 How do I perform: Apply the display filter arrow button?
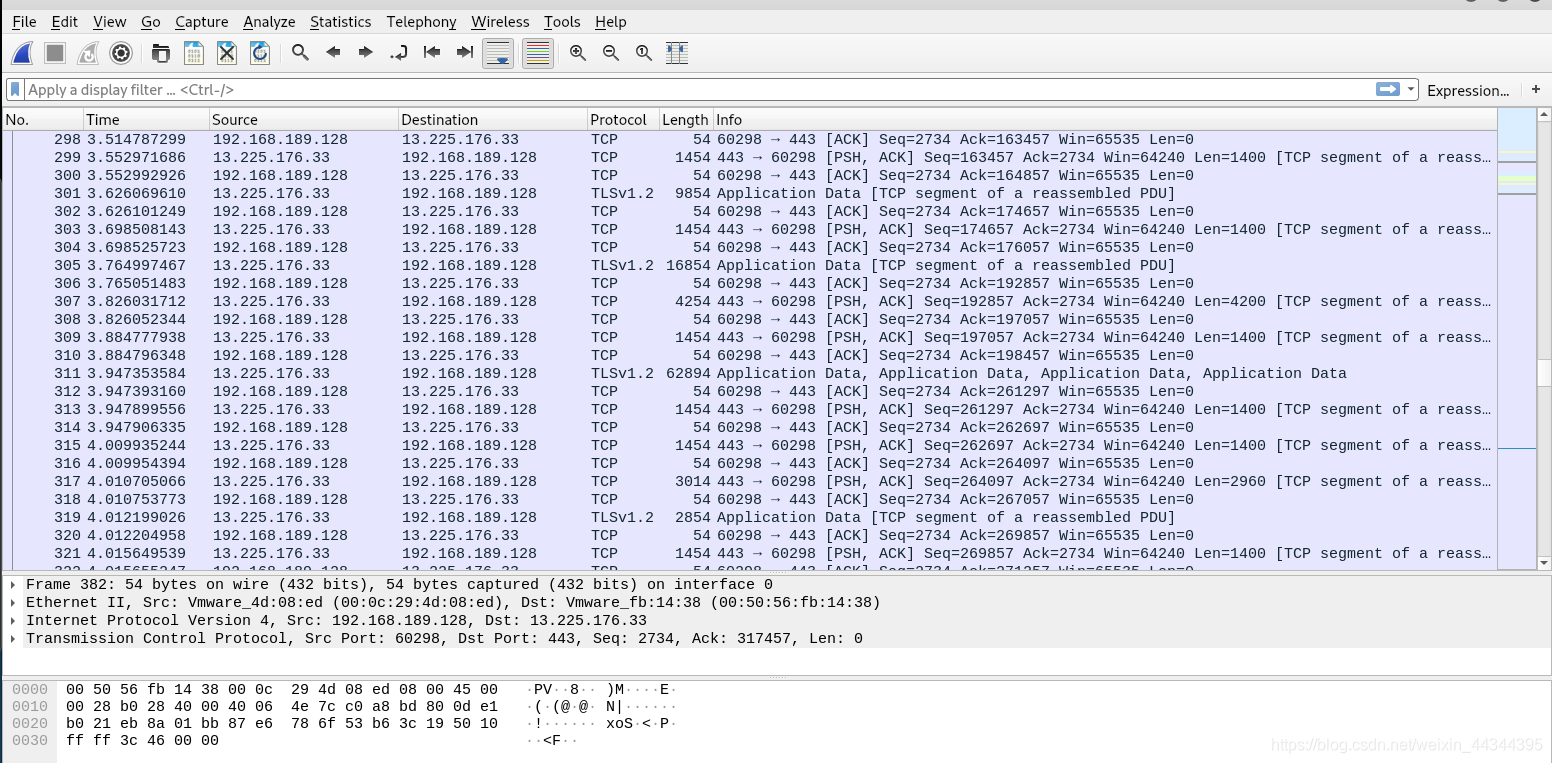coord(1388,89)
